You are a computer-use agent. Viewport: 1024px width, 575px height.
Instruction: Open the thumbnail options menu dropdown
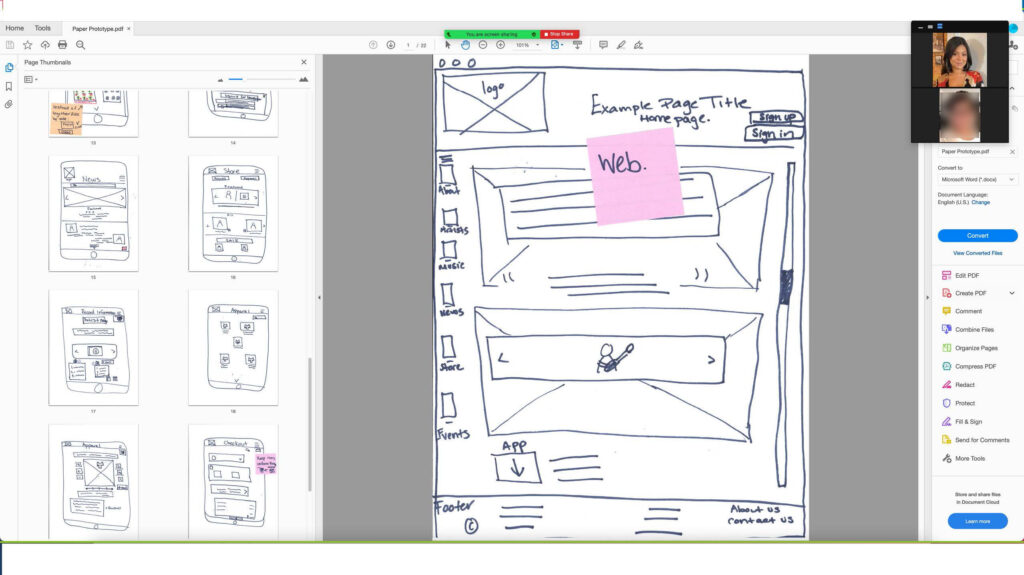[31, 80]
